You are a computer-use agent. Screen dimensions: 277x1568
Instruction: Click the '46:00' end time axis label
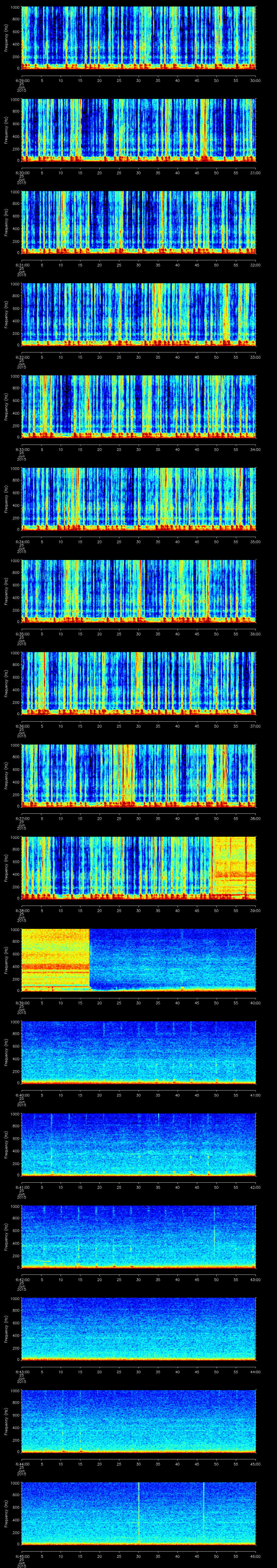(256, 1556)
